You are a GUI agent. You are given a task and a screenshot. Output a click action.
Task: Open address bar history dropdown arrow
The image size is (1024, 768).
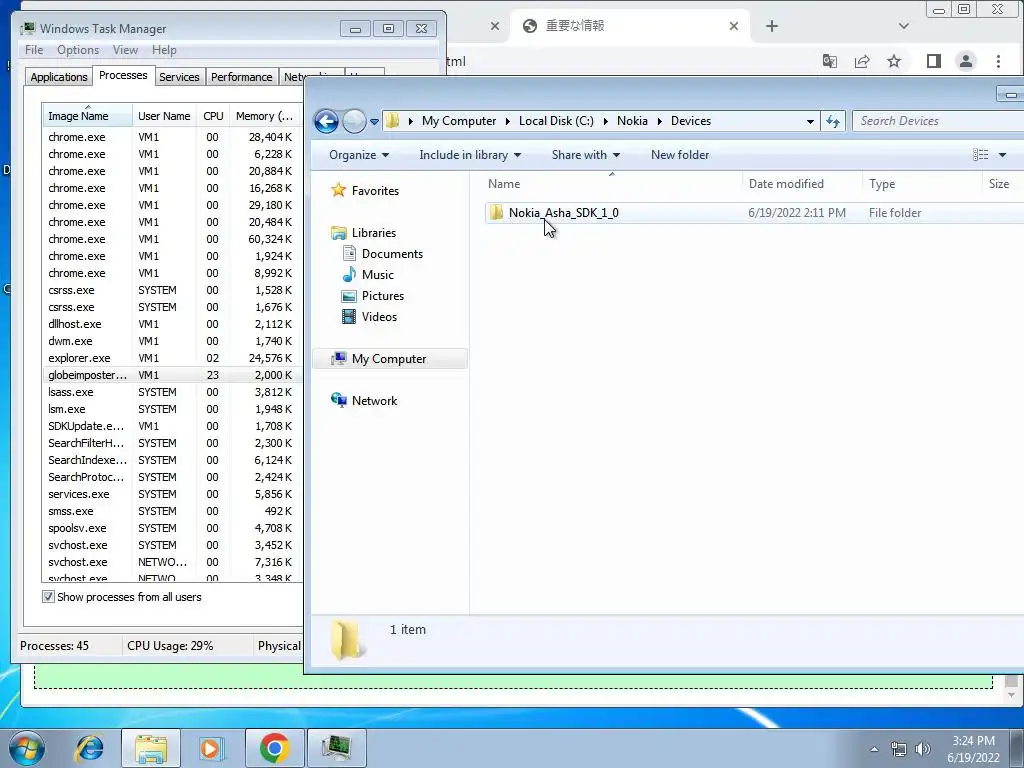click(x=810, y=121)
